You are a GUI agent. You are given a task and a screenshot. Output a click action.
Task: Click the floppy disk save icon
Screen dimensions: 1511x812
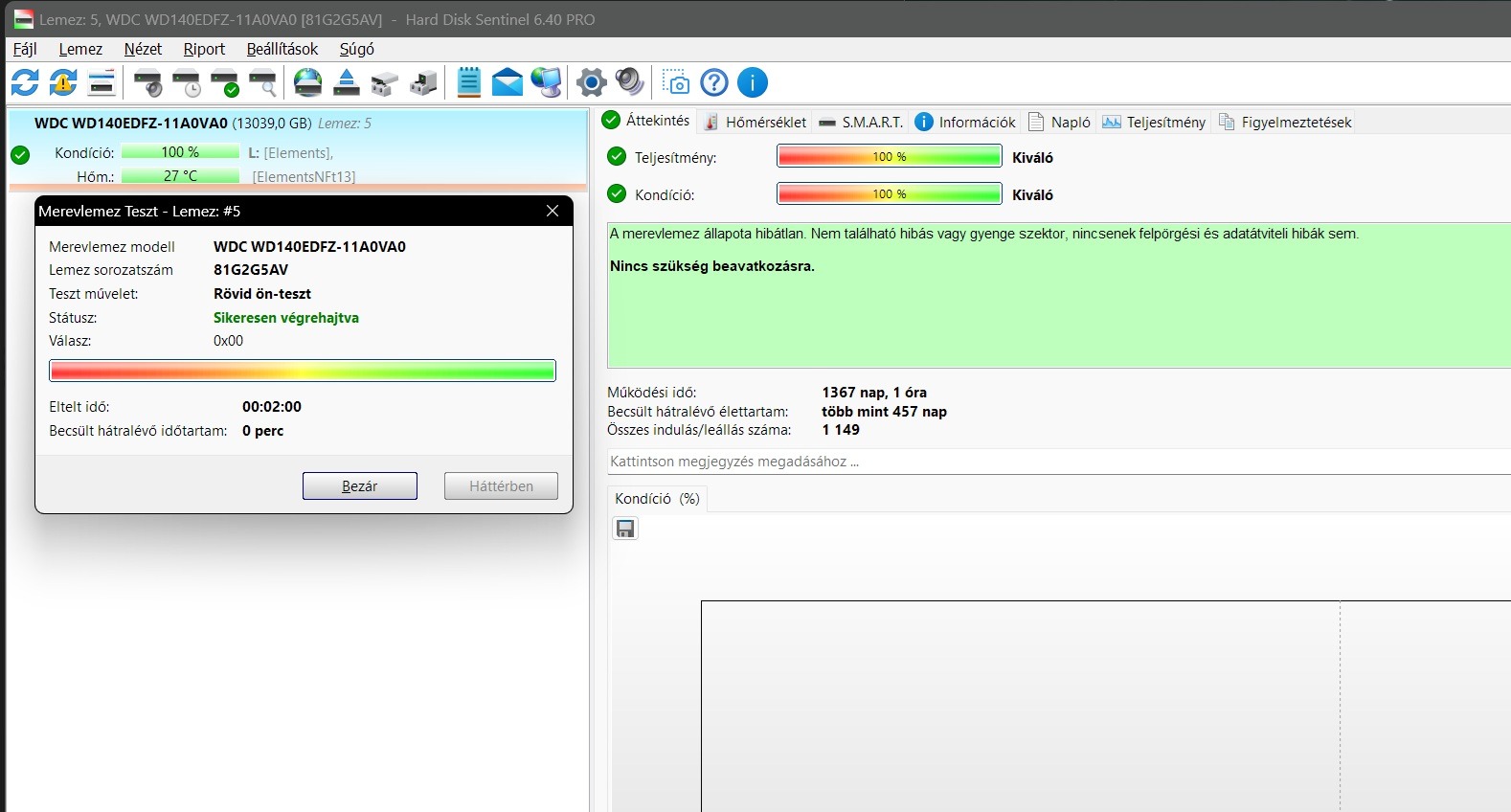click(x=625, y=529)
